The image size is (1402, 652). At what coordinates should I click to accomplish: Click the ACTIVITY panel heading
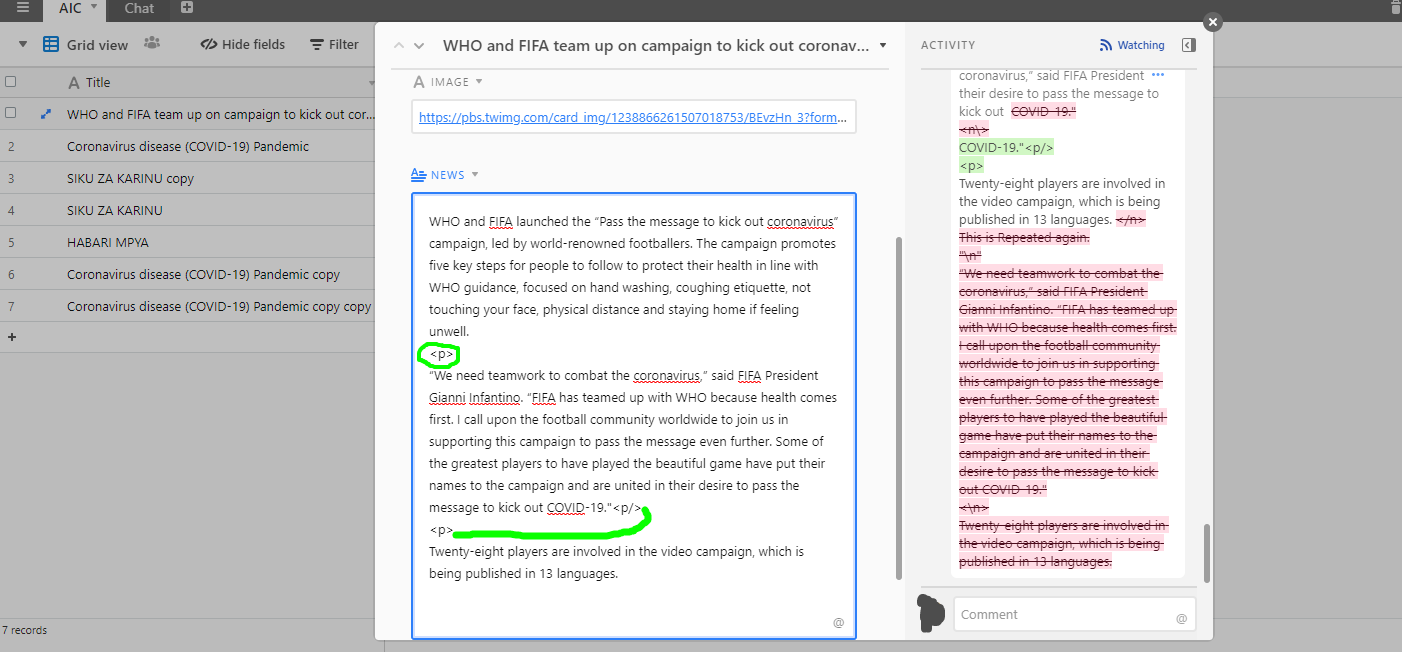[x=948, y=45]
